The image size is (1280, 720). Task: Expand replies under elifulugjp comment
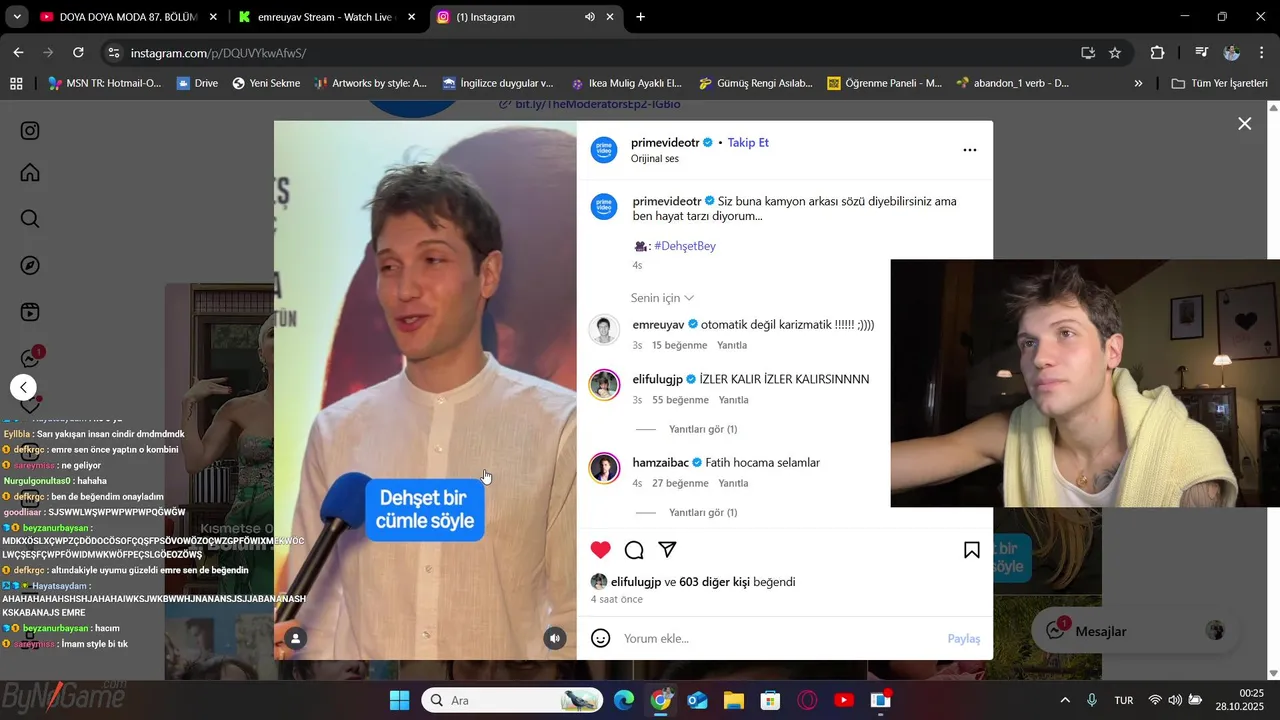pos(703,429)
